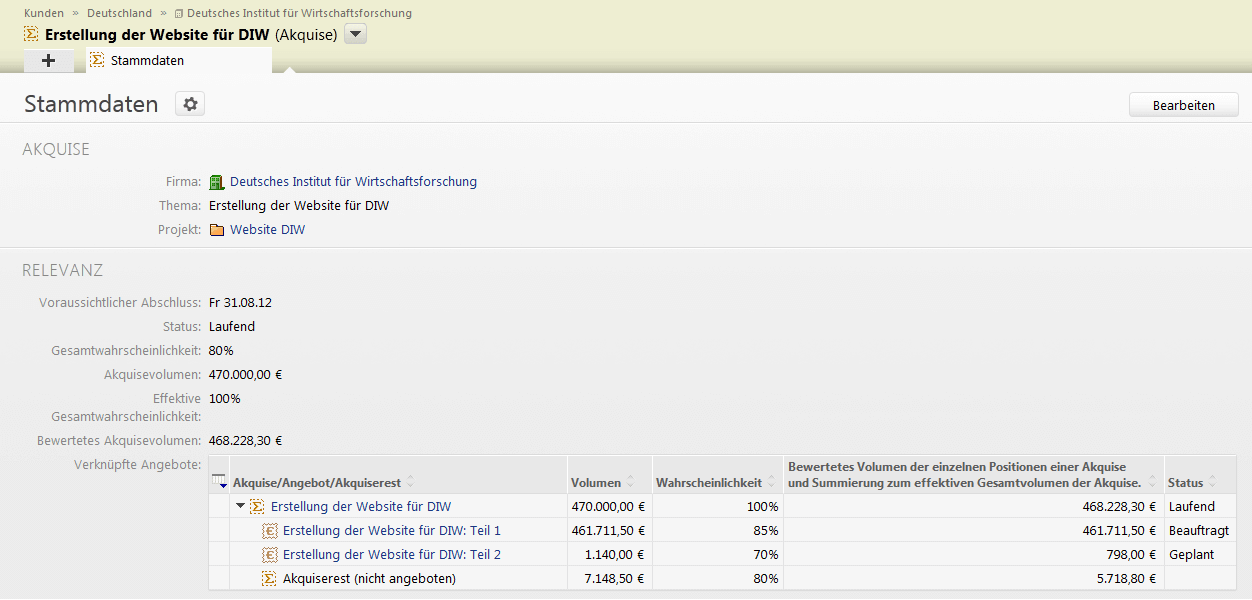Collapse the Erstellung der Website für DIW tree row
The width and height of the screenshot is (1252, 600).
(x=240, y=507)
